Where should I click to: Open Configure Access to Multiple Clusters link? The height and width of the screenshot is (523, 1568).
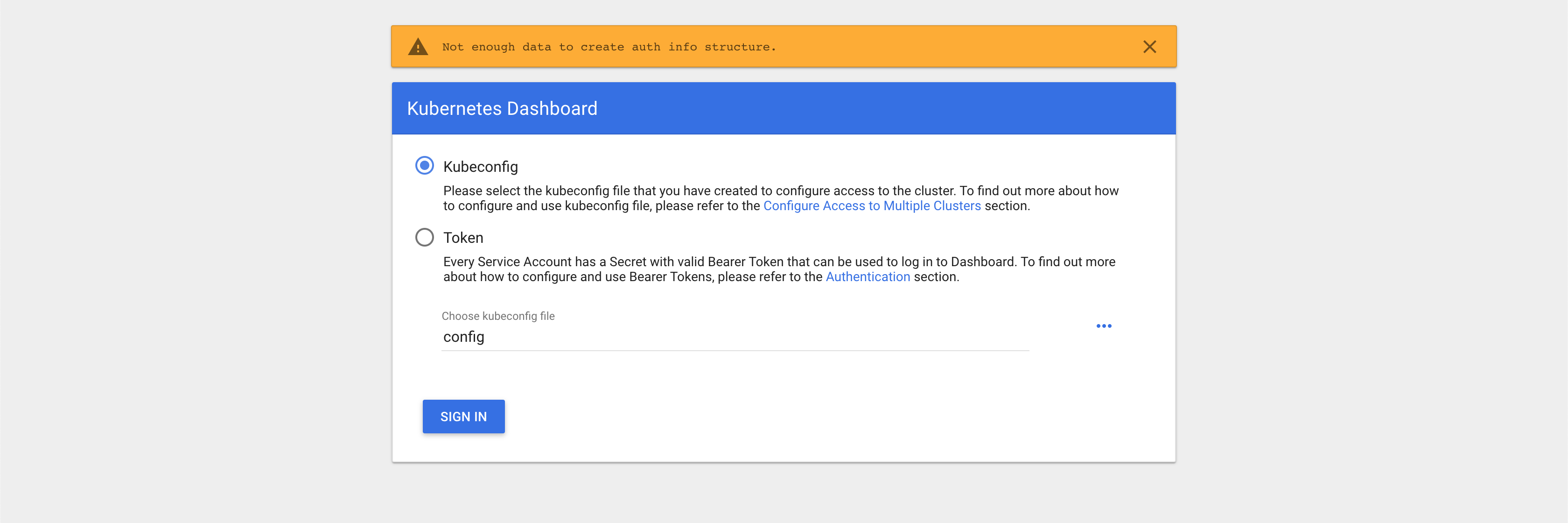click(872, 206)
